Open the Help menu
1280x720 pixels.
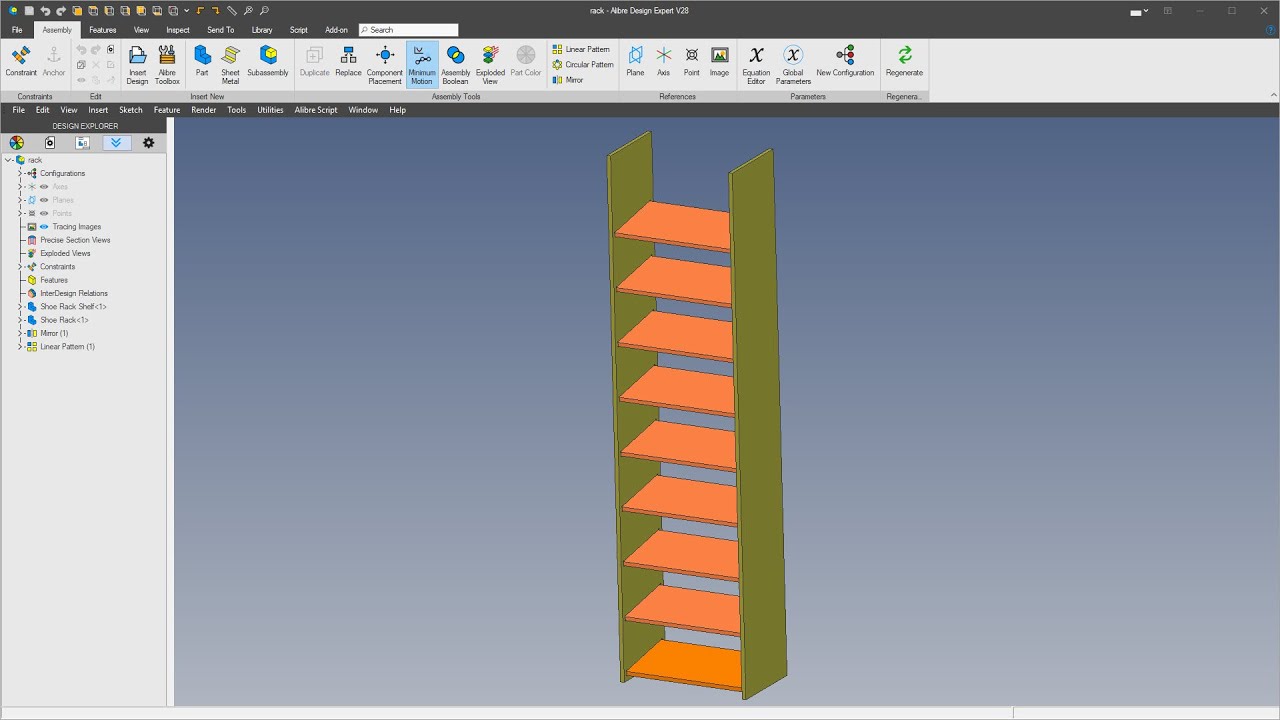click(x=398, y=110)
